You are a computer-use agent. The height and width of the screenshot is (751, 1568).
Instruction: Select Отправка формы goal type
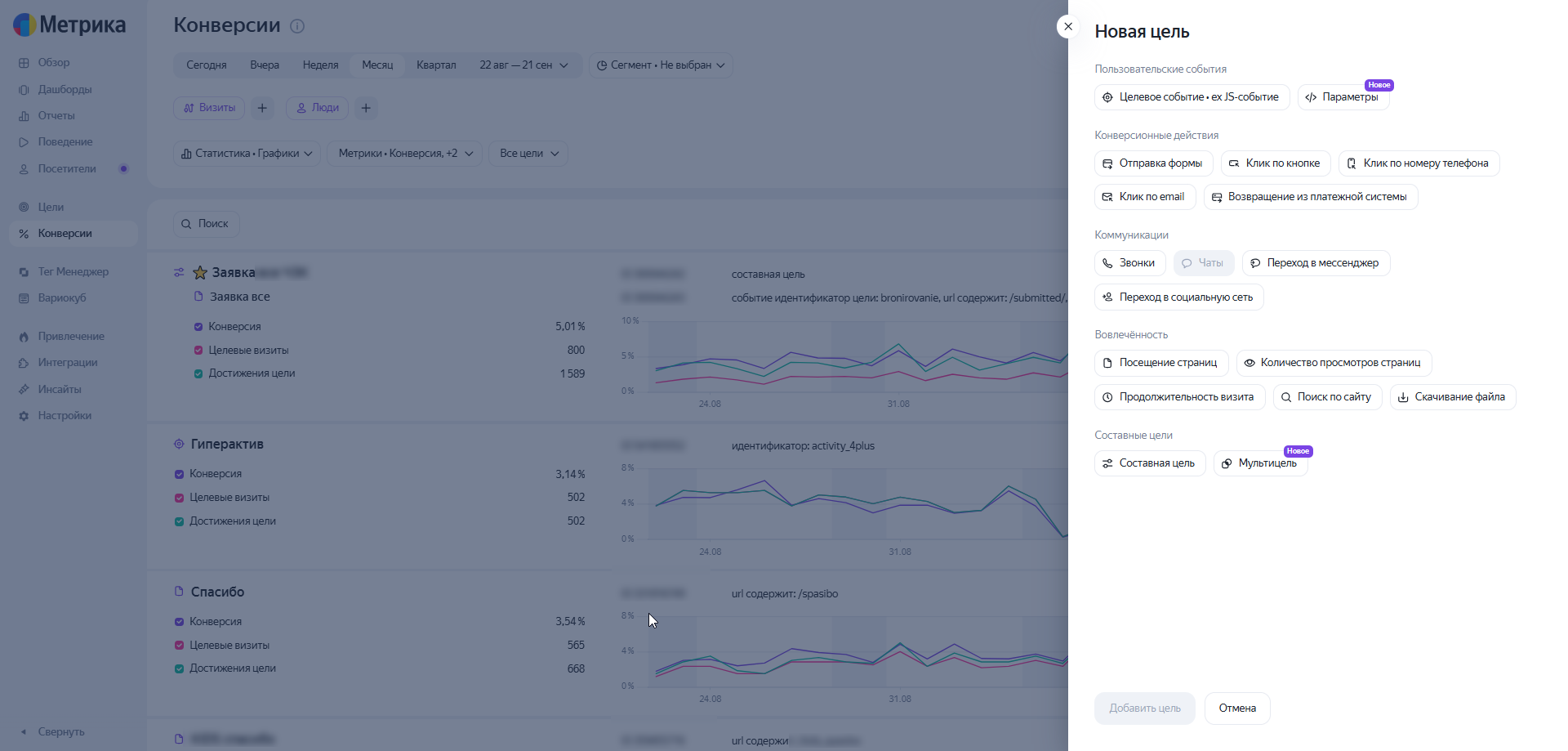point(1153,163)
